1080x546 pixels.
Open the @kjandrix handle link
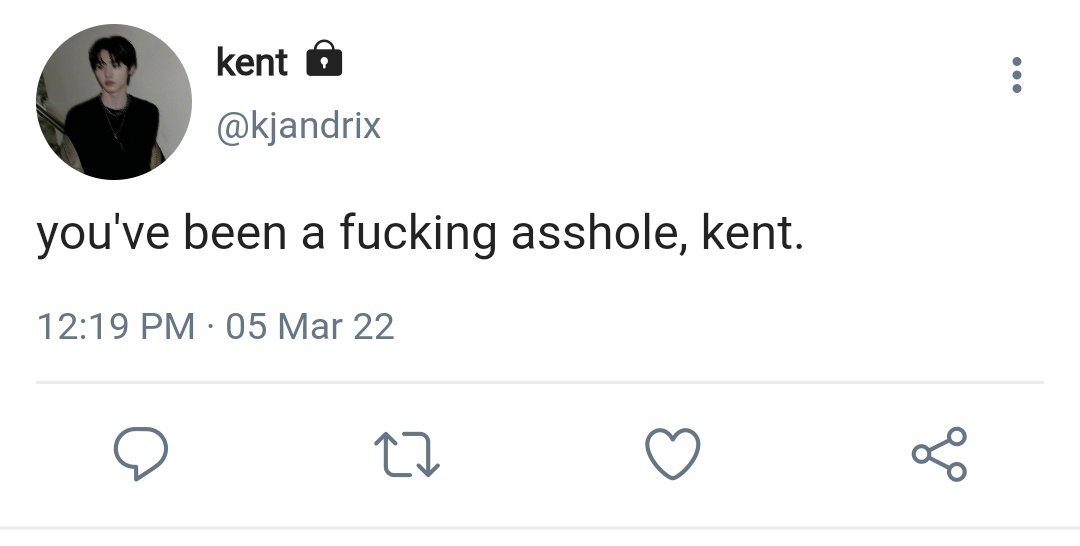tap(298, 126)
